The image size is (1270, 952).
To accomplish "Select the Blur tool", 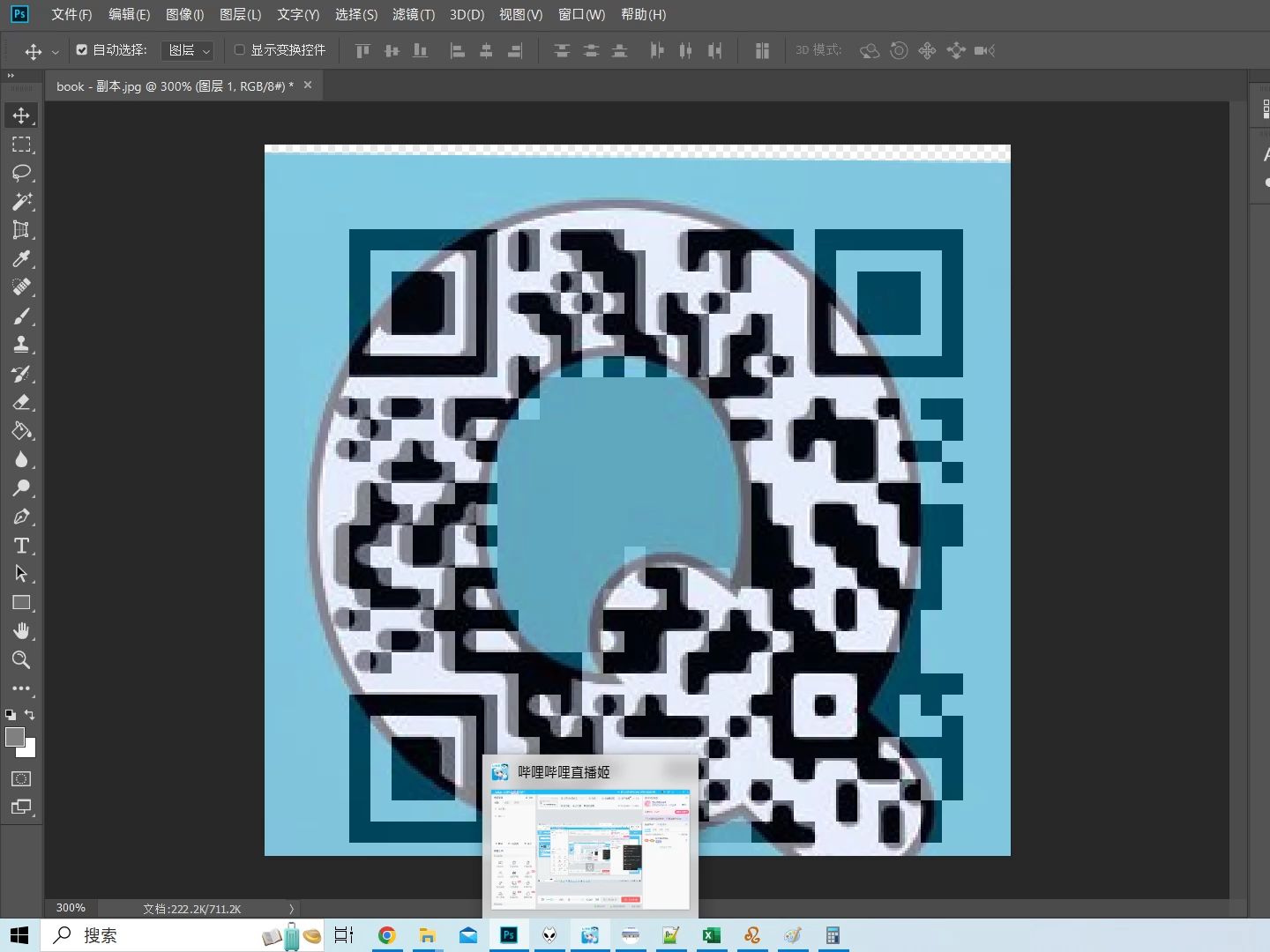I will 21,459.
